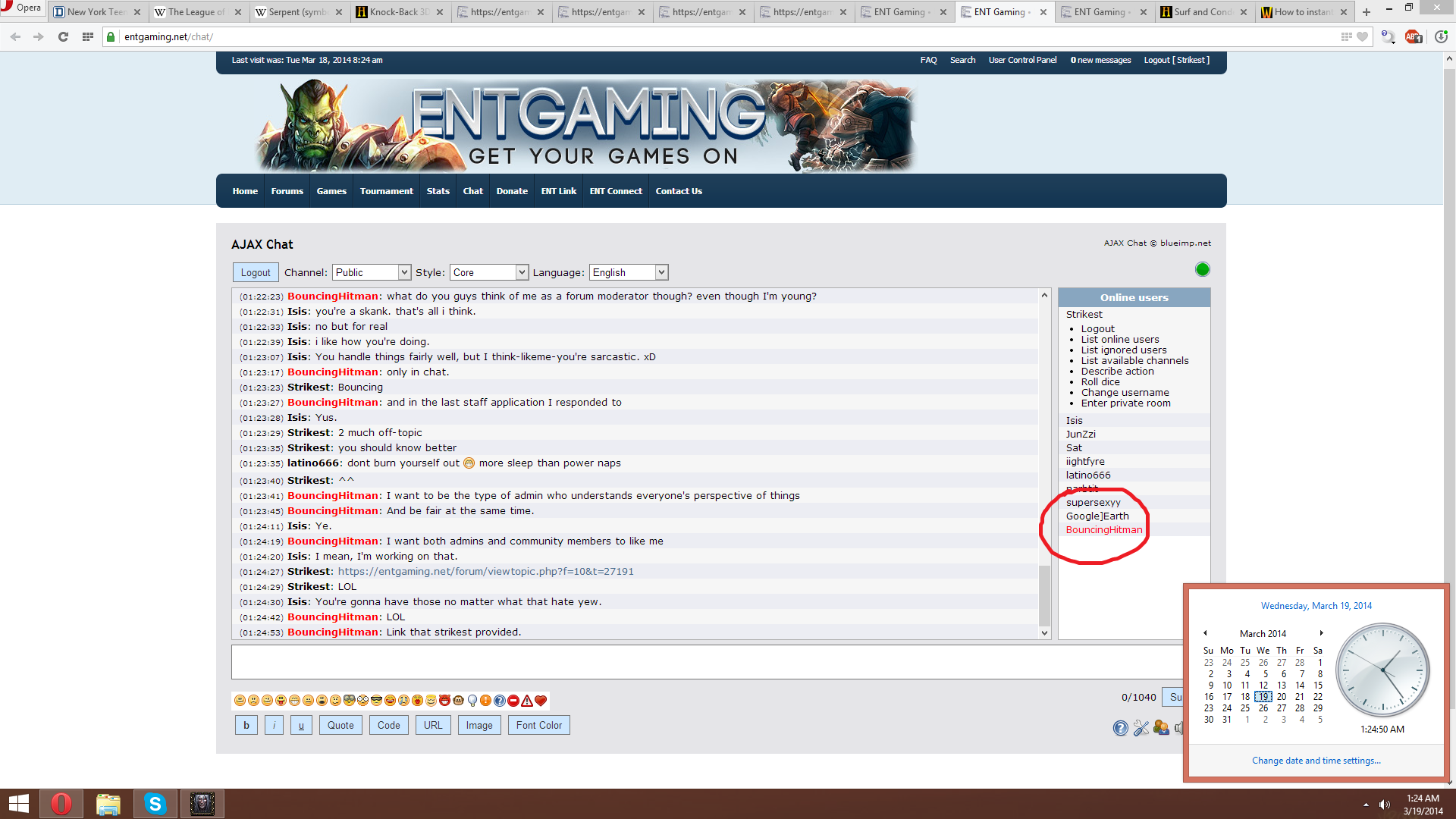The width and height of the screenshot is (1456, 819).
Task: Insert the red no-entry emoticon
Action: coord(513,701)
